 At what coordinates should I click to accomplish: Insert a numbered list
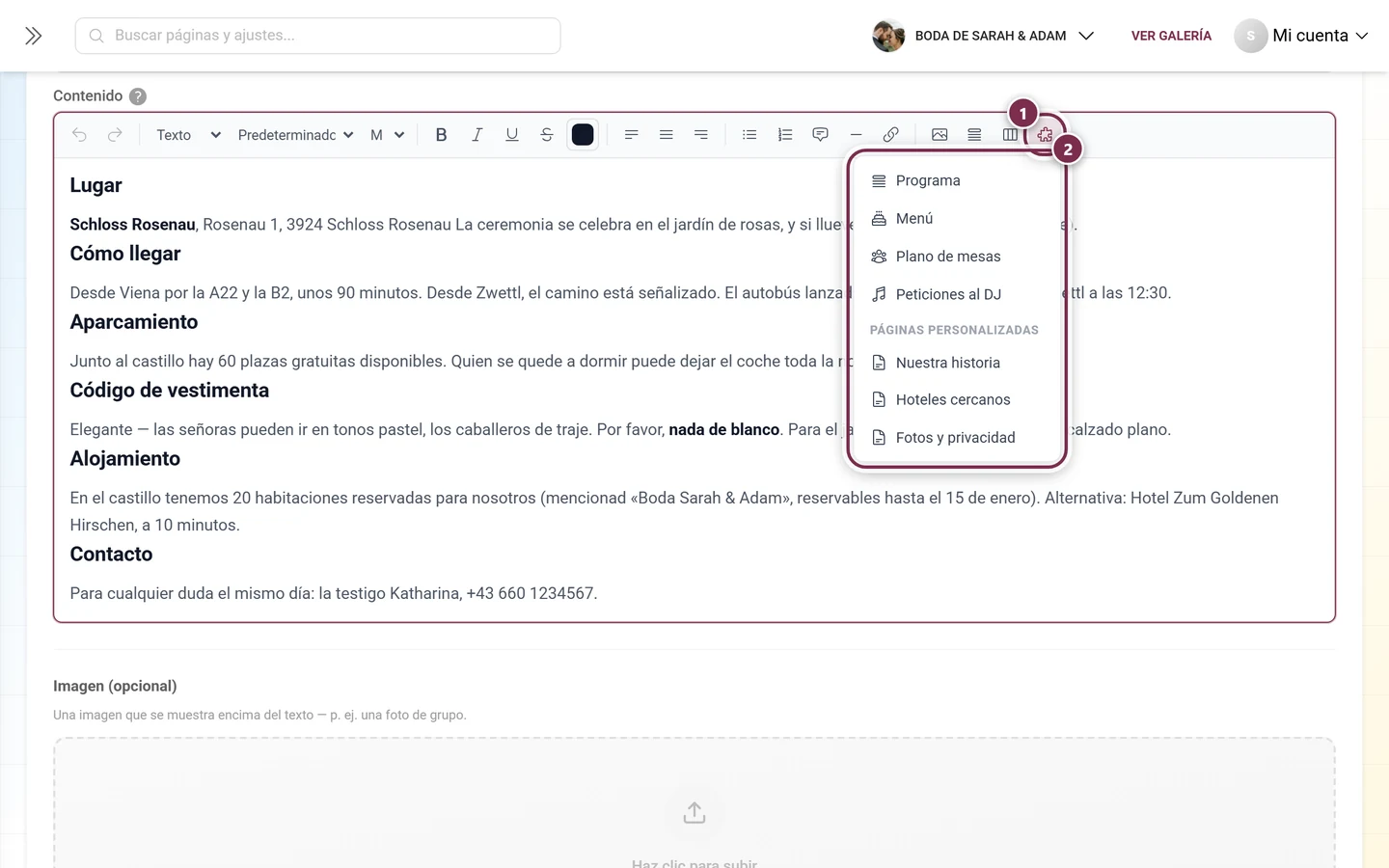[785, 135]
